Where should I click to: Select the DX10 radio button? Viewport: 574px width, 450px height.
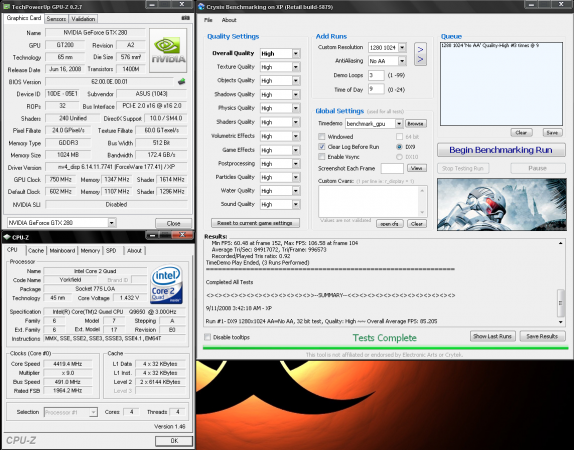pyautogui.click(x=399, y=157)
